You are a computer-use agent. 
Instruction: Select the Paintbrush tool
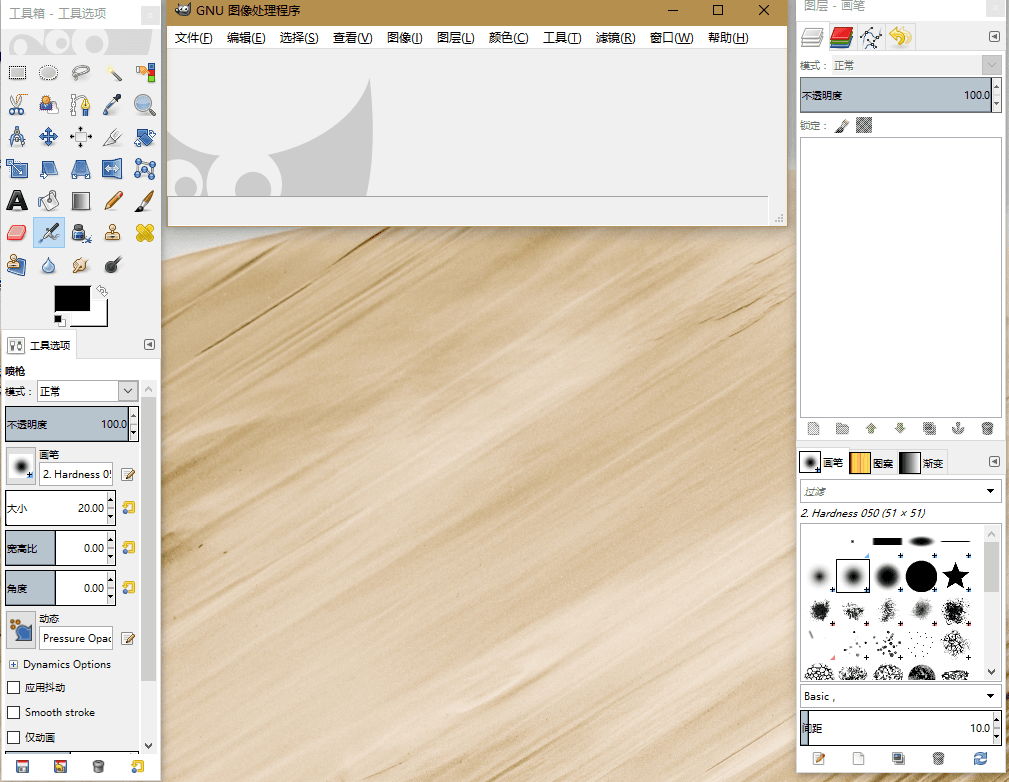tap(145, 201)
